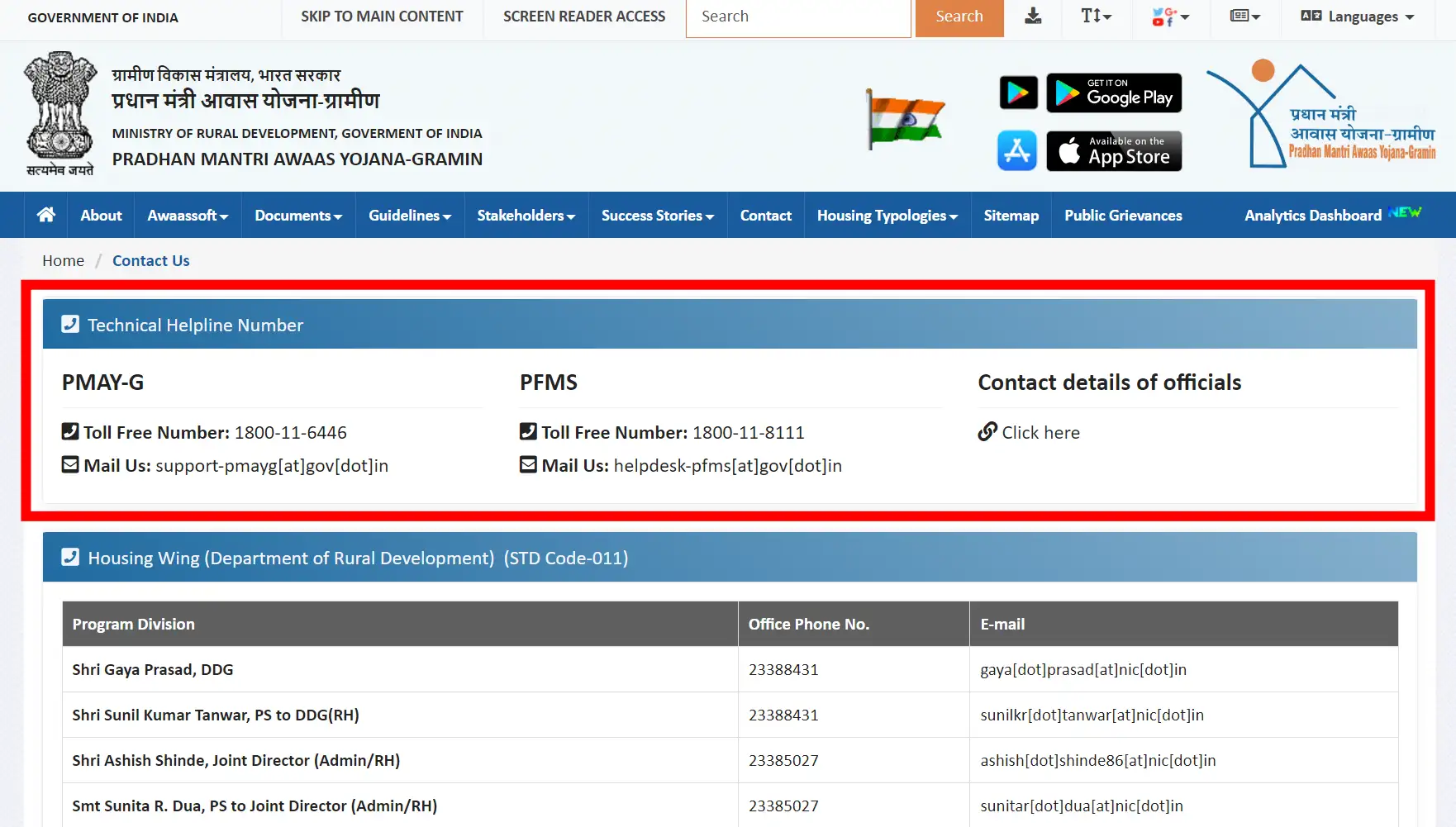Viewport: 1456px width, 827px height.
Task: Expand the Documents menu
Action: point(298,215)
